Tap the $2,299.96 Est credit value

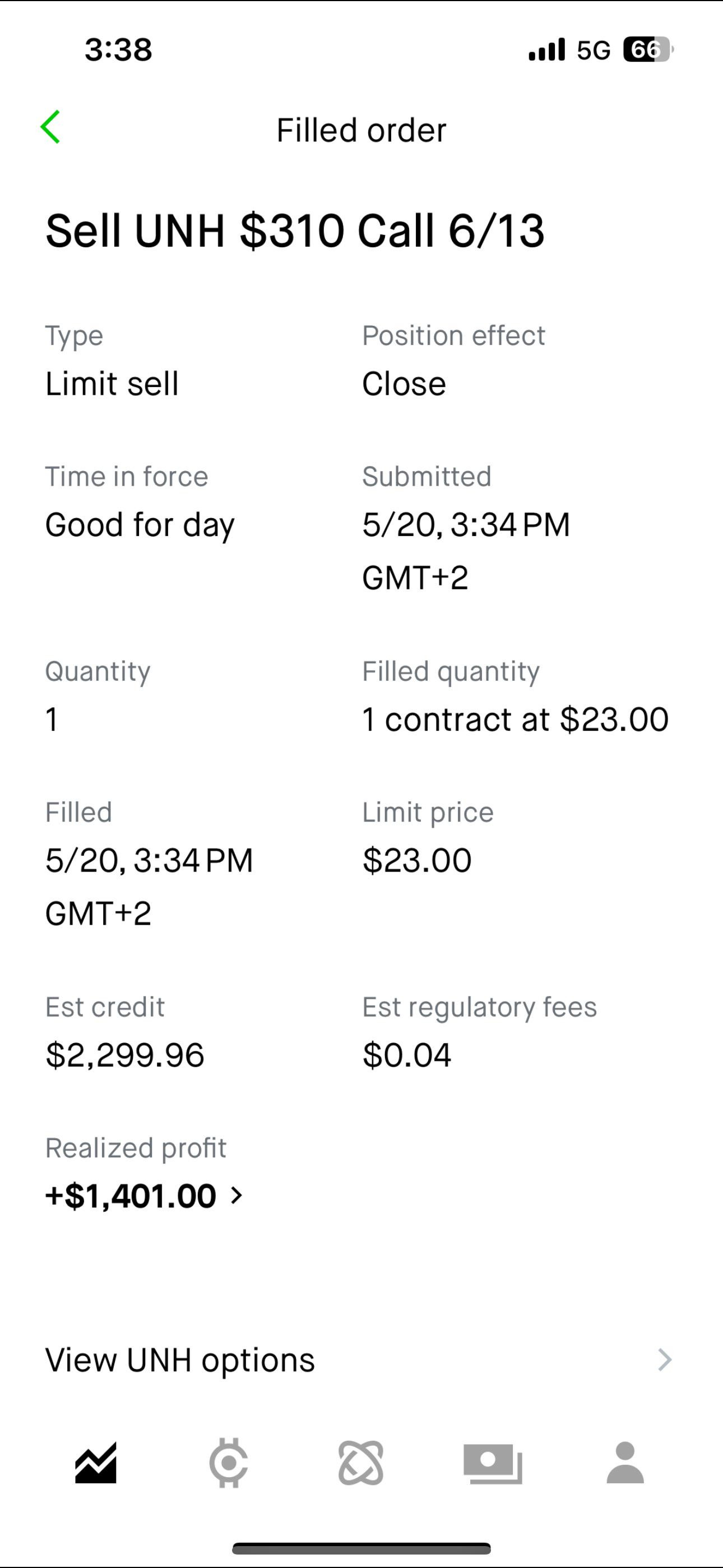(x=125, y=1055)
